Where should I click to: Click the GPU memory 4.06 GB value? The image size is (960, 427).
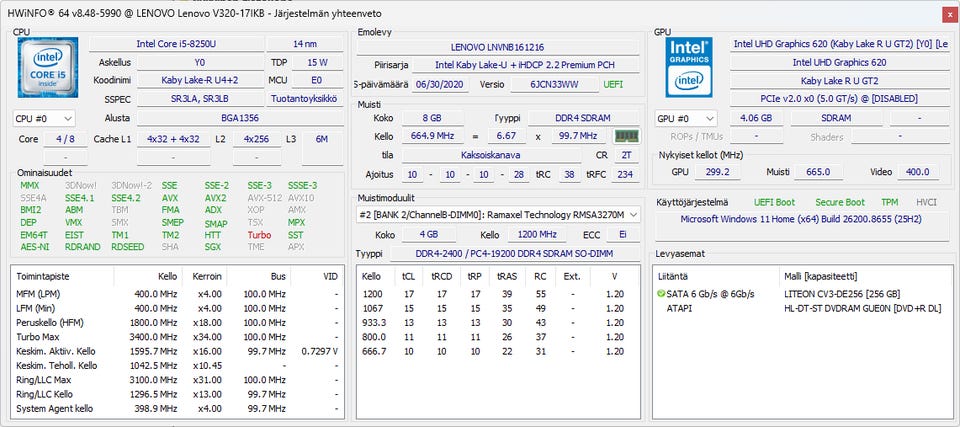click(x=756, y=118)
